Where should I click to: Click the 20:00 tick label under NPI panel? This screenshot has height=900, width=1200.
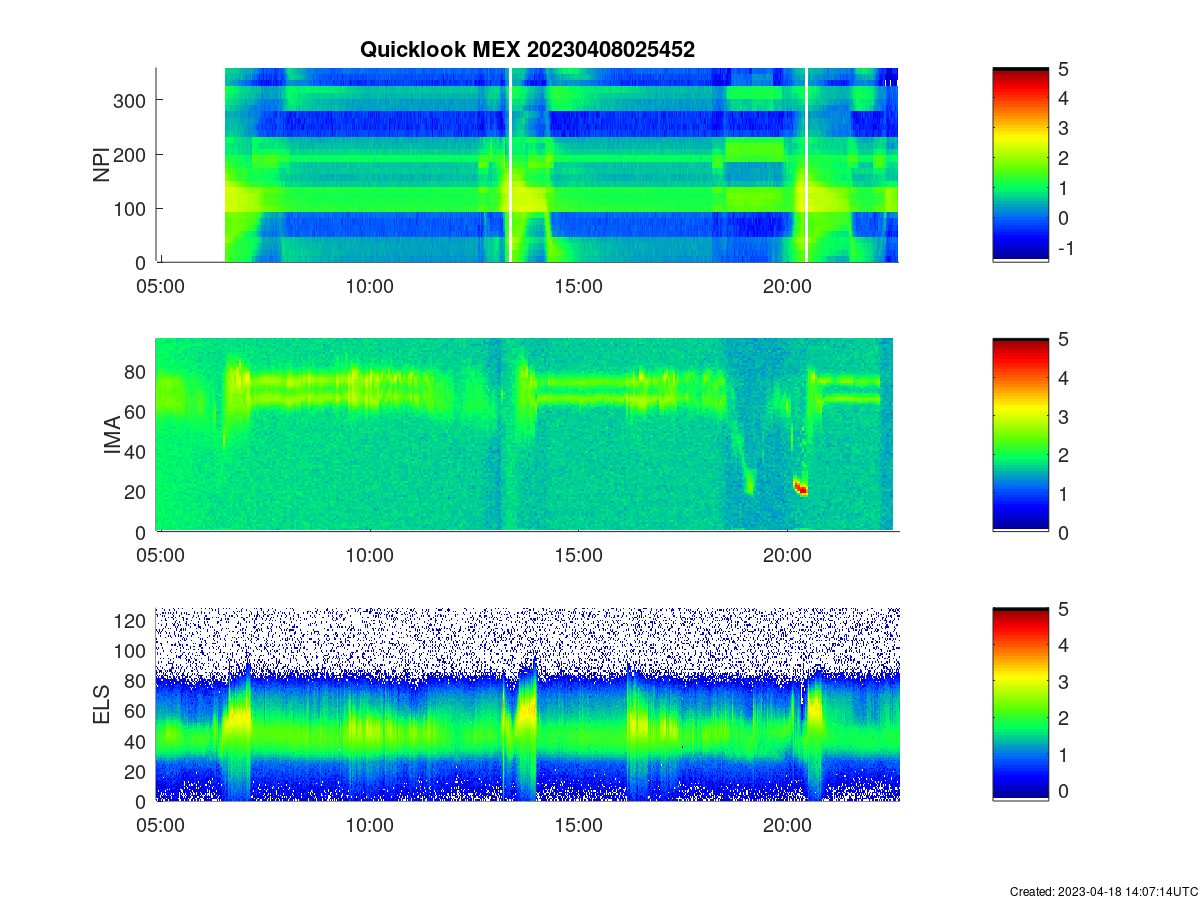[787, 286]
